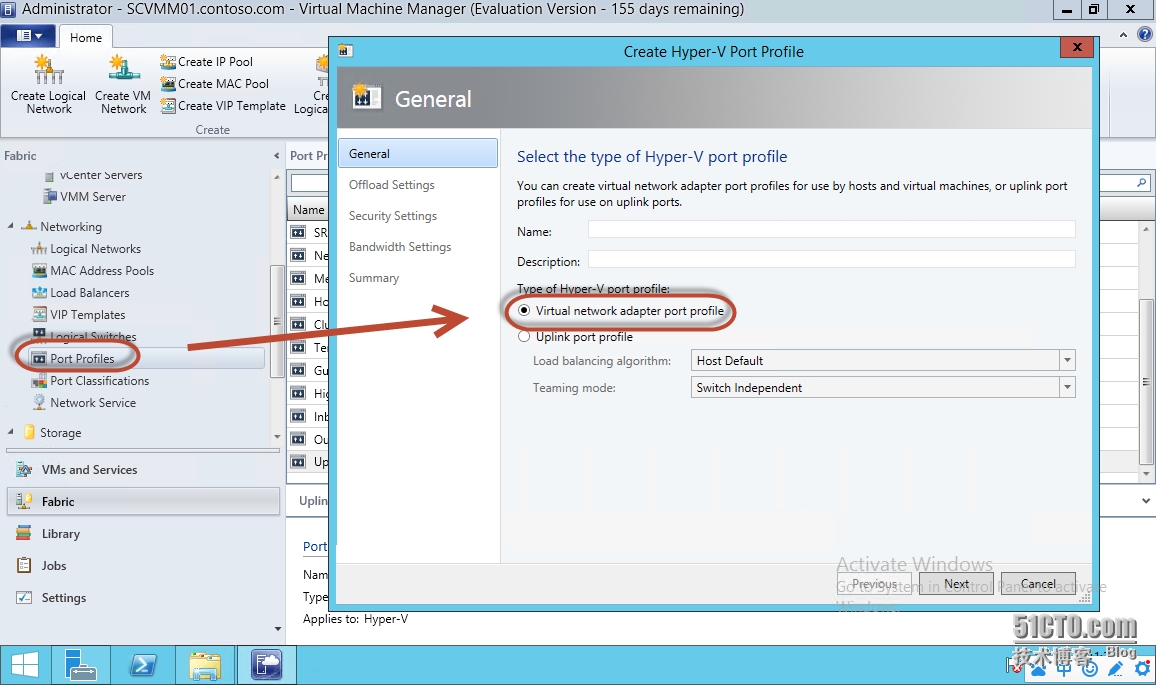
Task: Click the Name column header
Action: coord(307,209)
